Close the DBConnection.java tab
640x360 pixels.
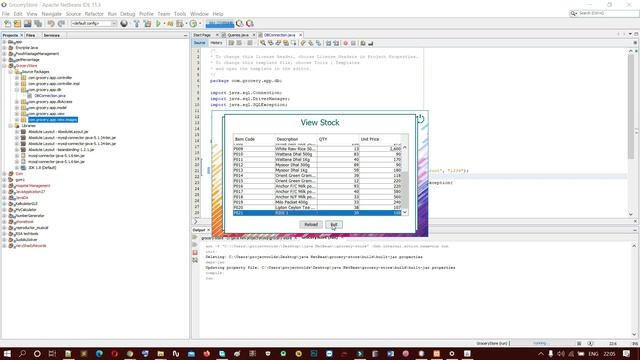coord(301,35)
